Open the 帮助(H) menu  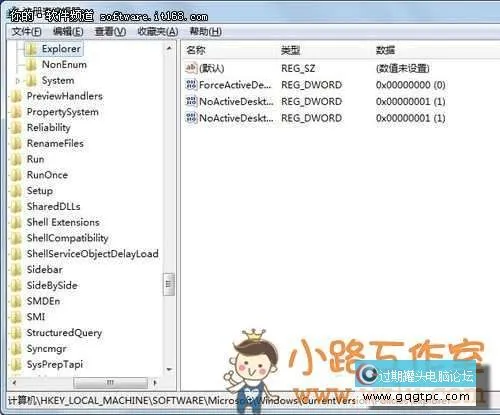tap(205, 32)
